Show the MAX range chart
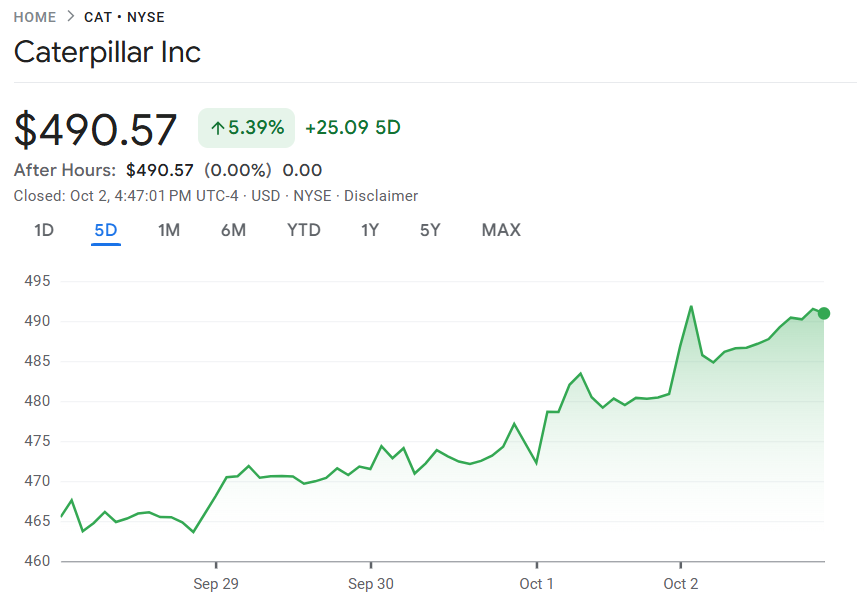The width and height of the screenshot is (857, 604). pyautogui.click(x=501, y=230)
